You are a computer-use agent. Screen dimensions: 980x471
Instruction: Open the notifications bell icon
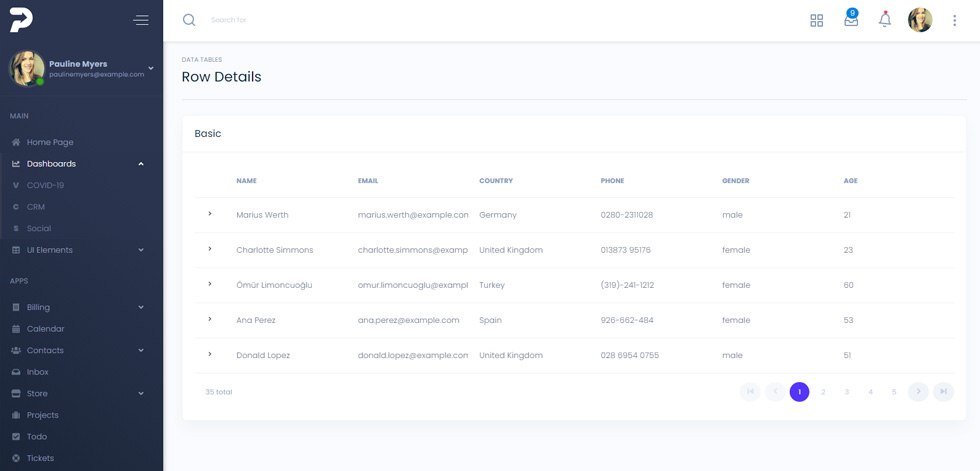point(885,19)
